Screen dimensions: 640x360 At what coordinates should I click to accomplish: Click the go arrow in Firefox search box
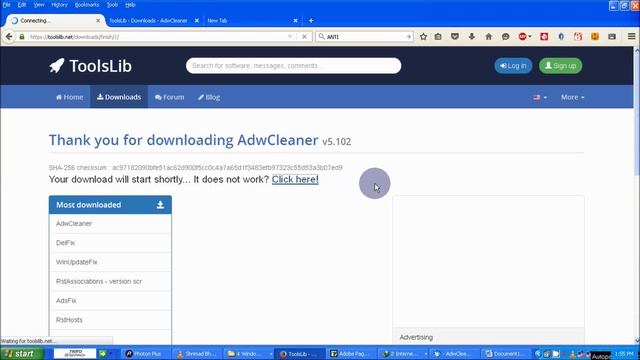[409, 37]
